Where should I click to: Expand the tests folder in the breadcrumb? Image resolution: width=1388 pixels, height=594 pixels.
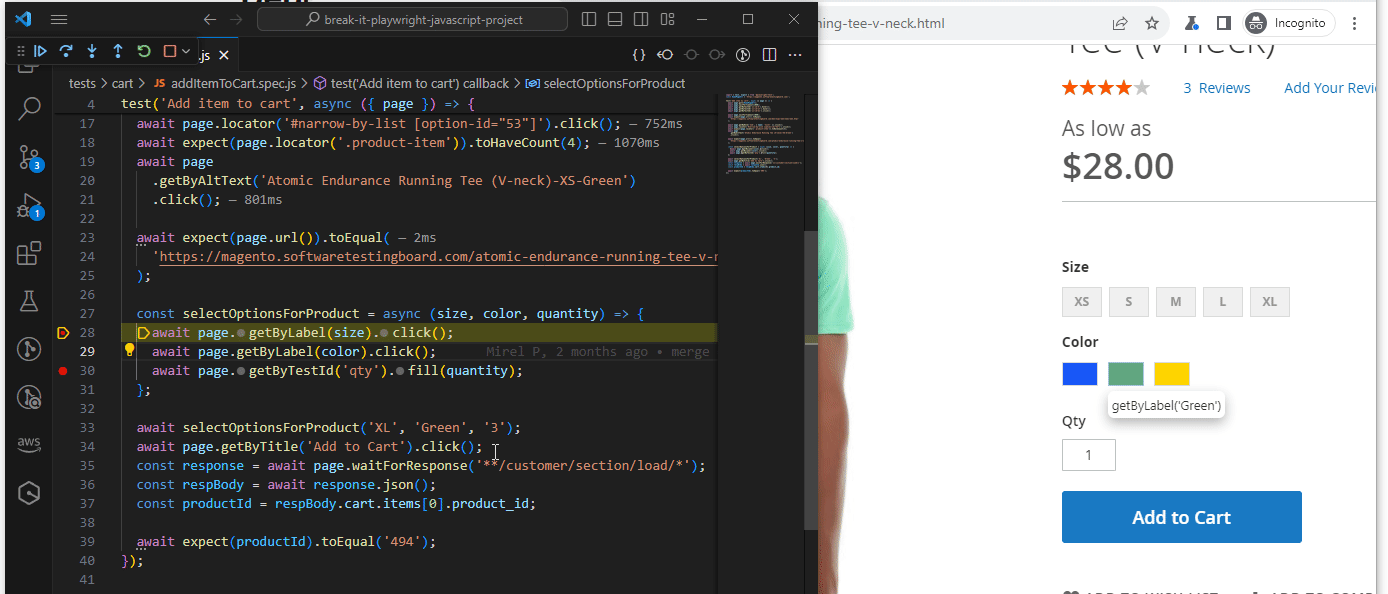coord(82,83)
